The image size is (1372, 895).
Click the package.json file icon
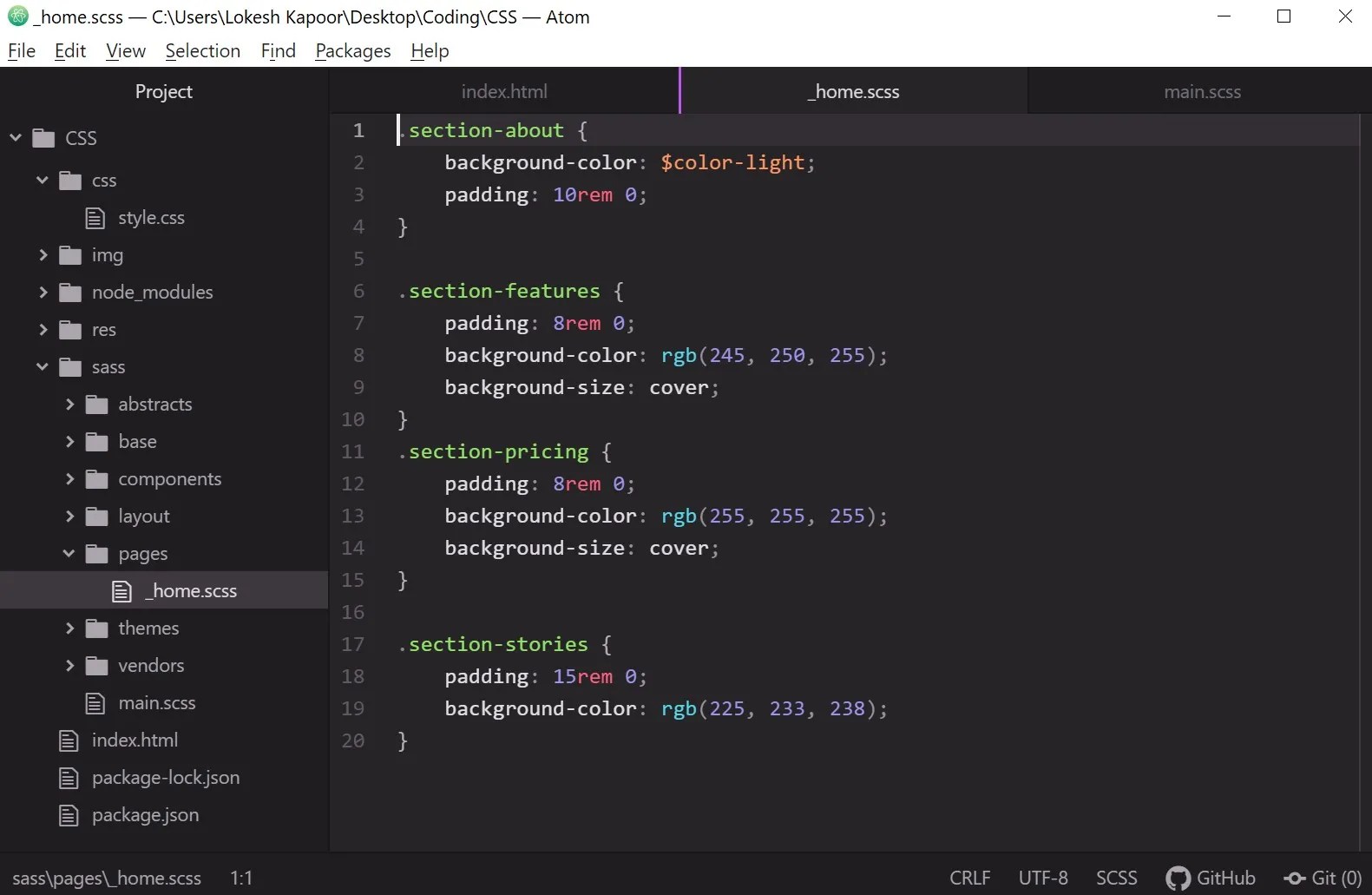(69, 815)
